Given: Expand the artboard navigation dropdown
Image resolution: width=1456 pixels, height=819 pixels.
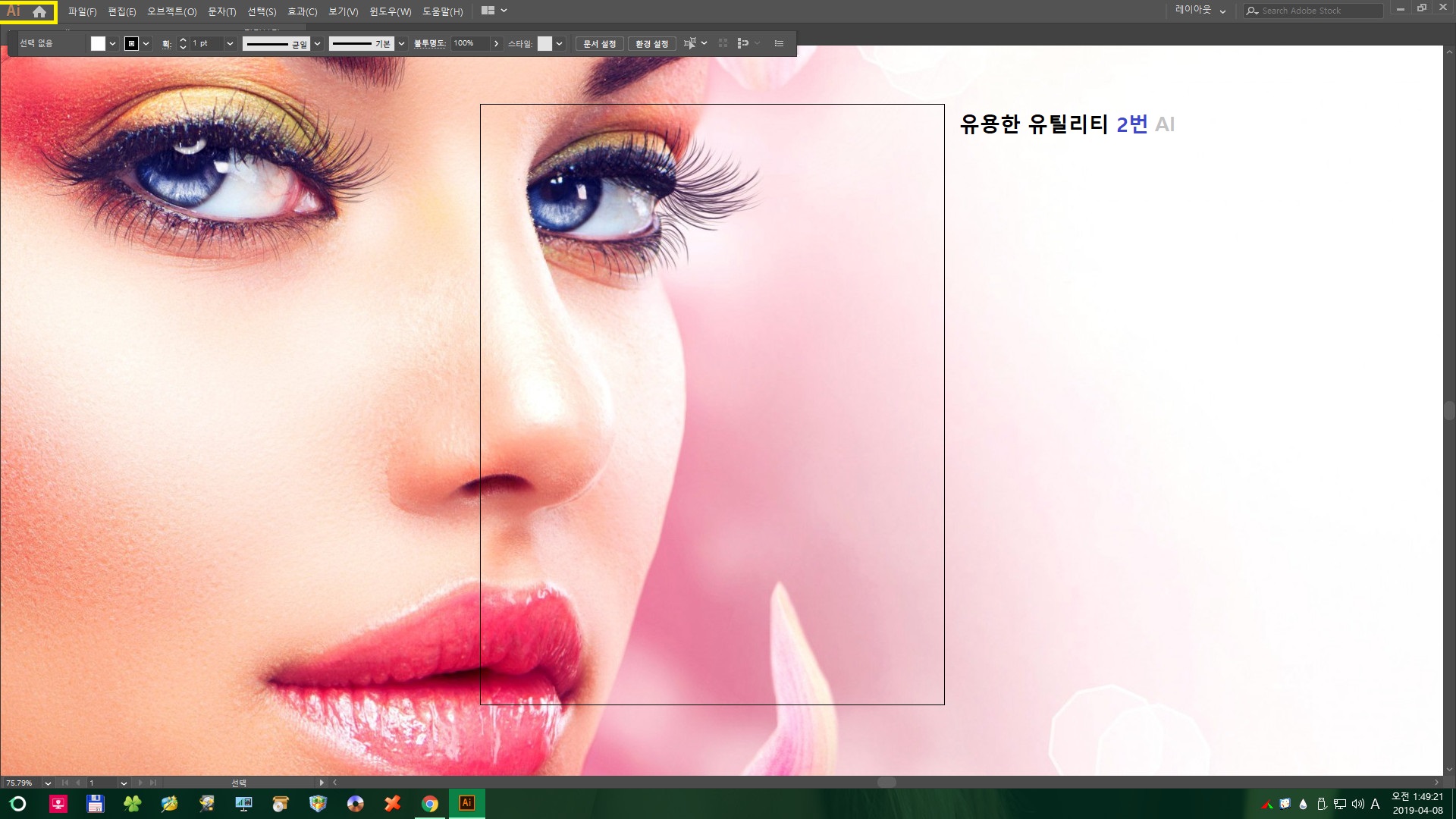Looking at the screenshot, I should [124, 783].
